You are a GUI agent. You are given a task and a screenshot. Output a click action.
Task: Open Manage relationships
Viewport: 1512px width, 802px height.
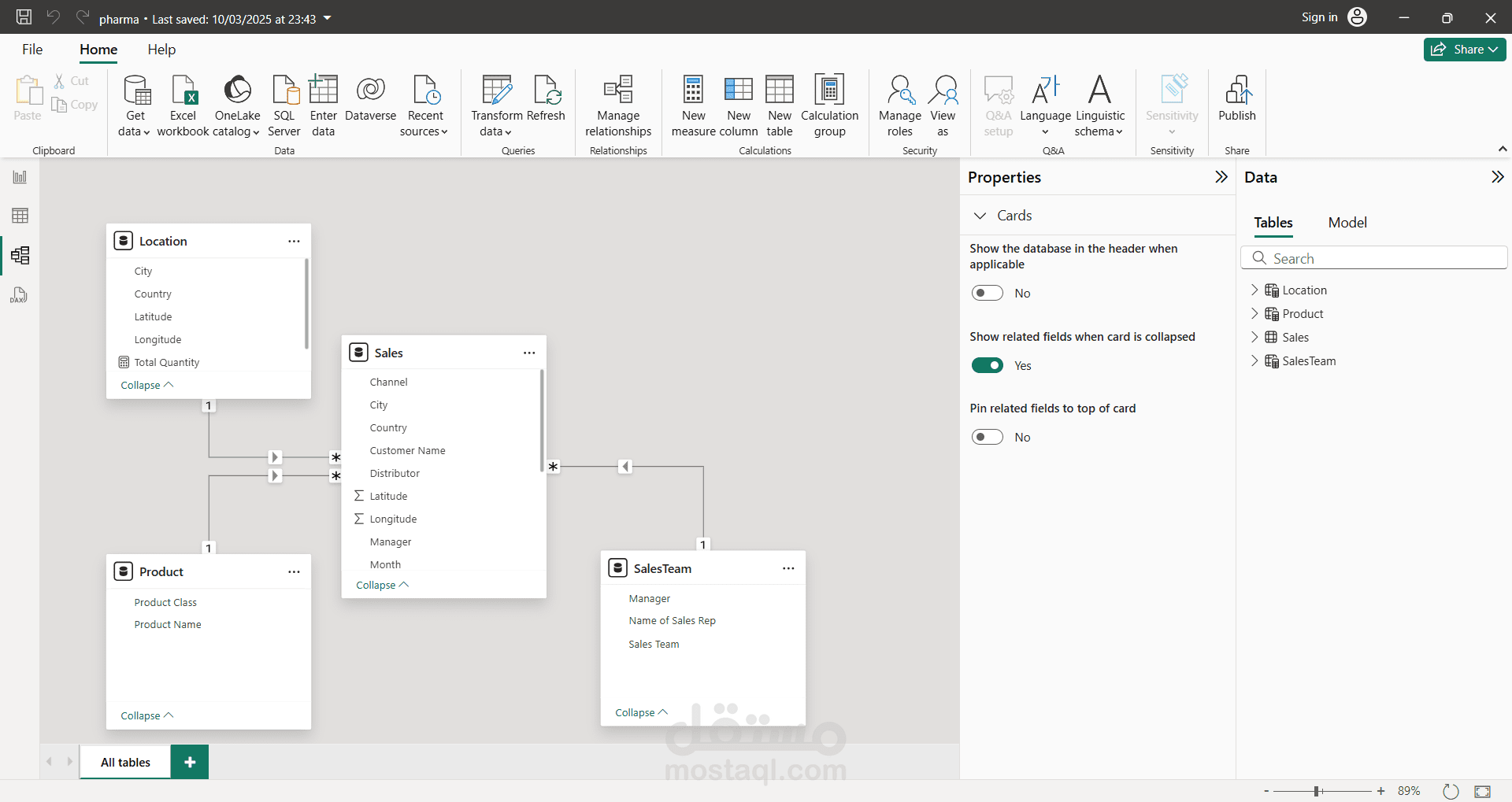click(618, 105)
